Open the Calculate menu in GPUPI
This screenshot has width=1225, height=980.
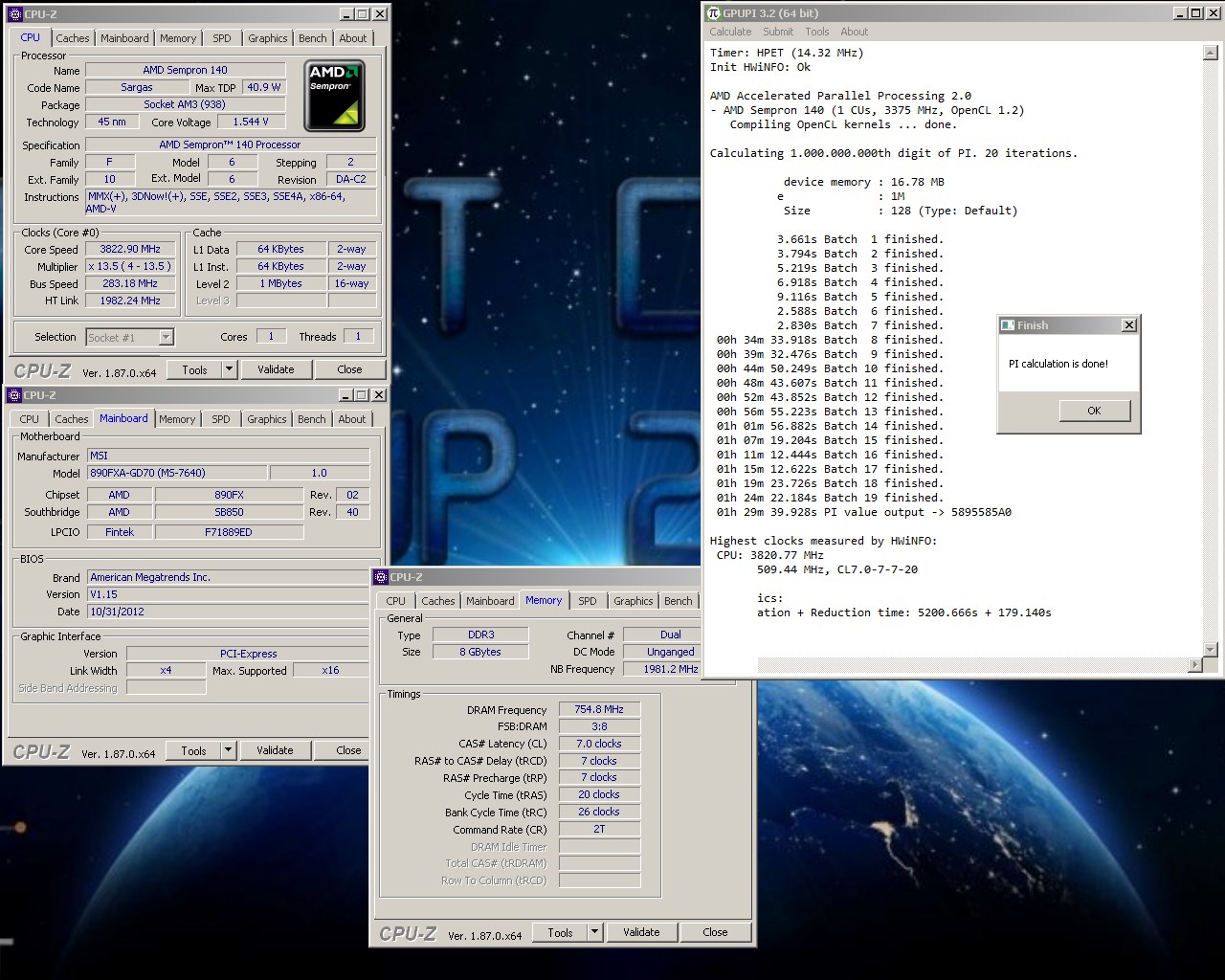730,32
